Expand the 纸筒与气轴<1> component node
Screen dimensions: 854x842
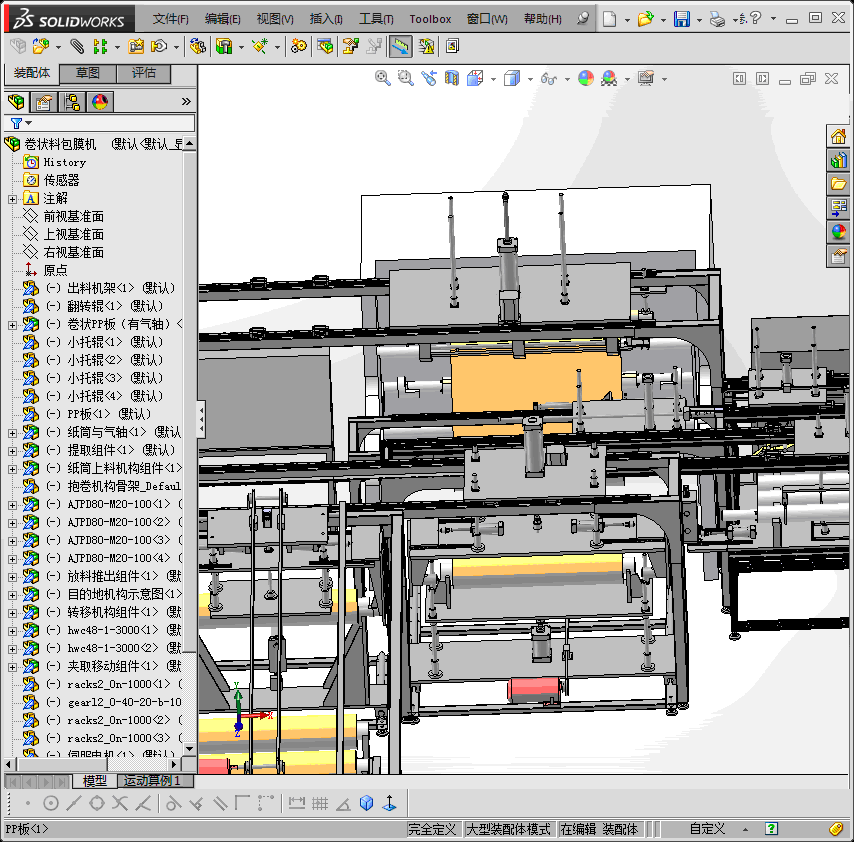[12, 432]
